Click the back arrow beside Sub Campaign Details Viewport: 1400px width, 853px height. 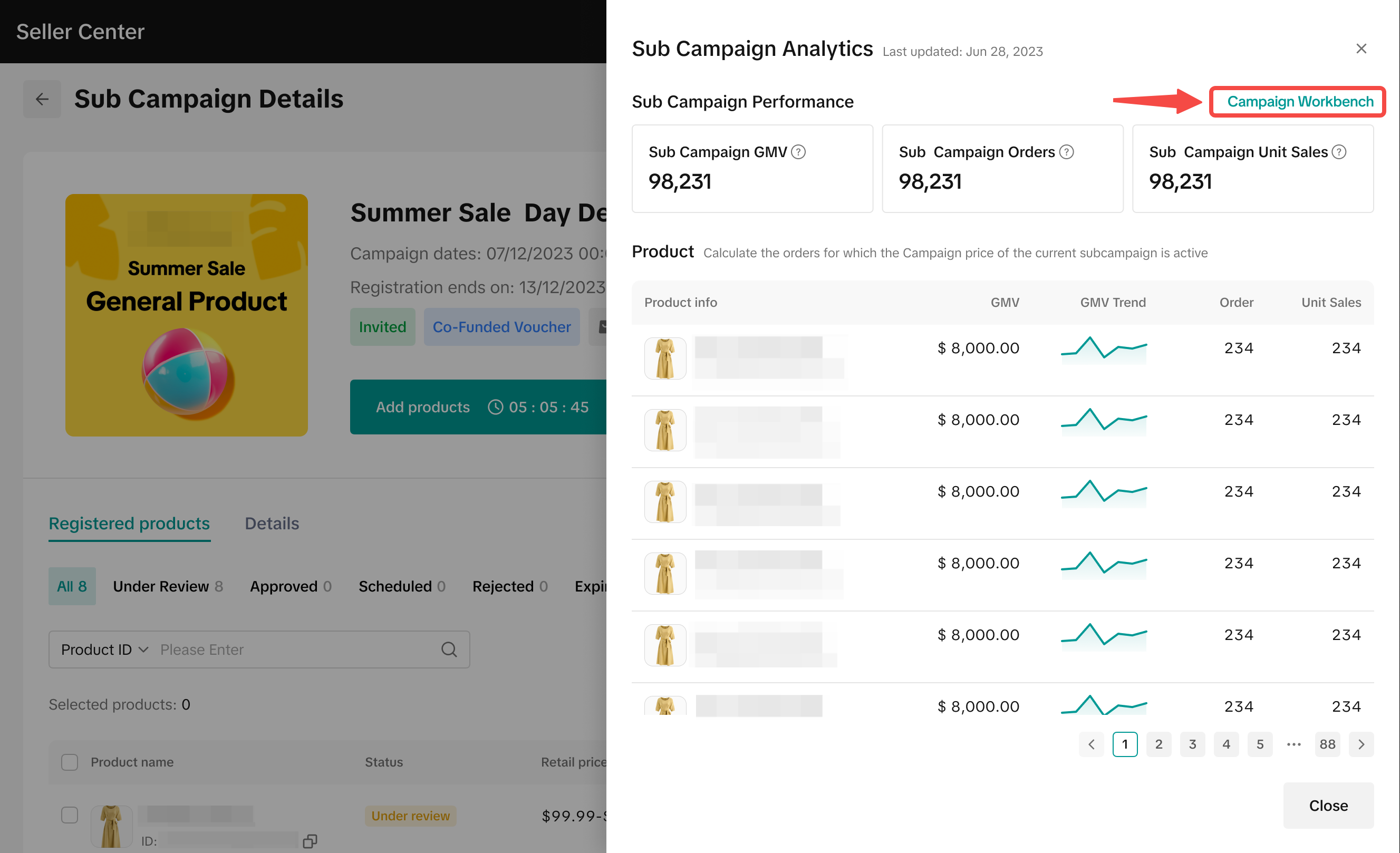pyautogui.click(x=42, y=100)
